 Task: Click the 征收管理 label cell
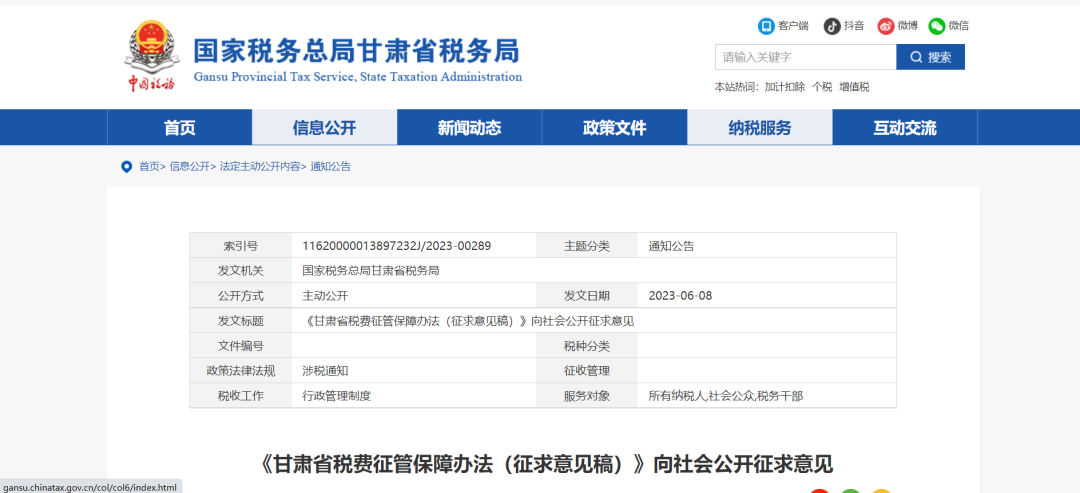[587, 370]
